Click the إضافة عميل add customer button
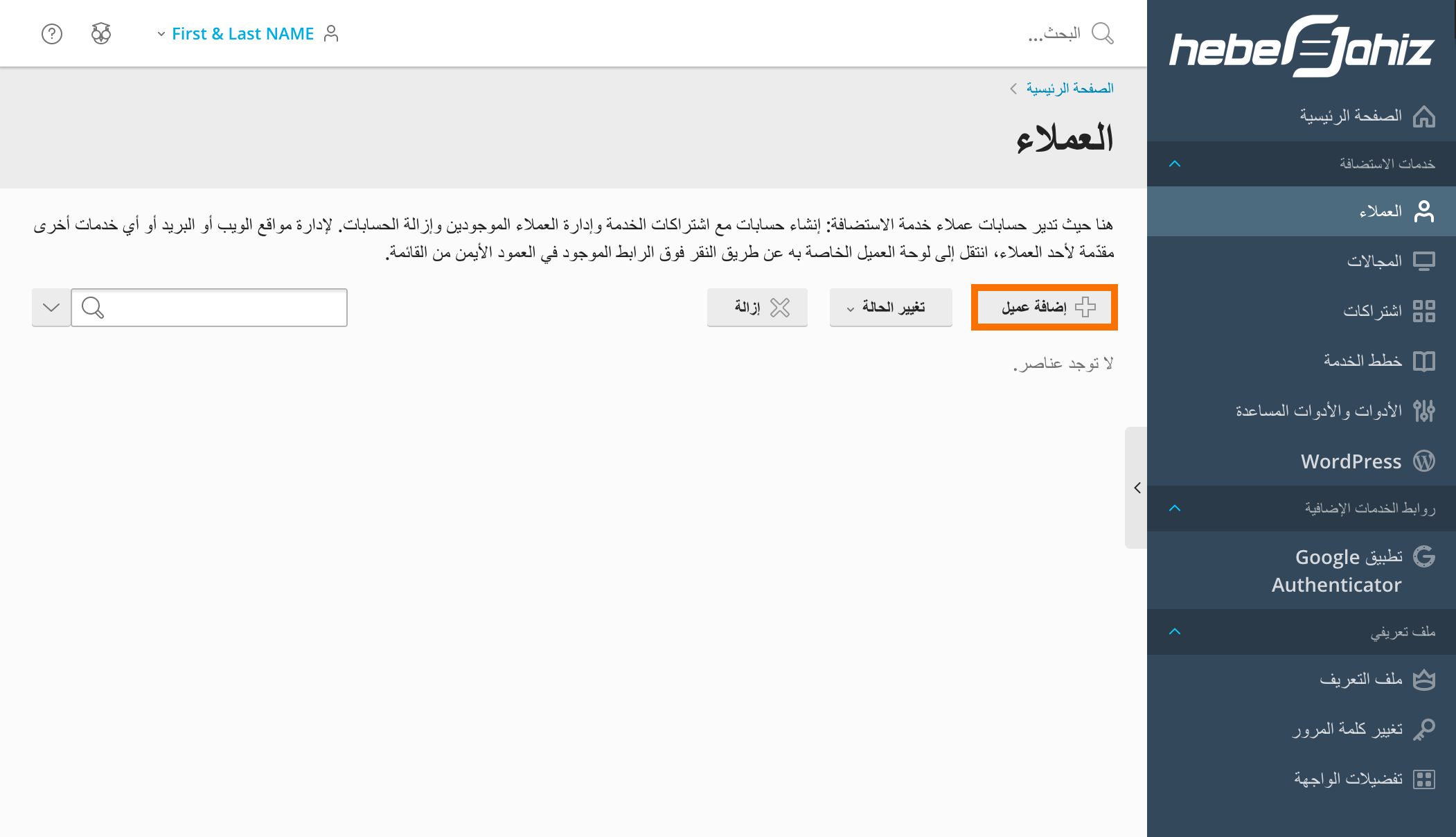 (x=1045, y=308)
